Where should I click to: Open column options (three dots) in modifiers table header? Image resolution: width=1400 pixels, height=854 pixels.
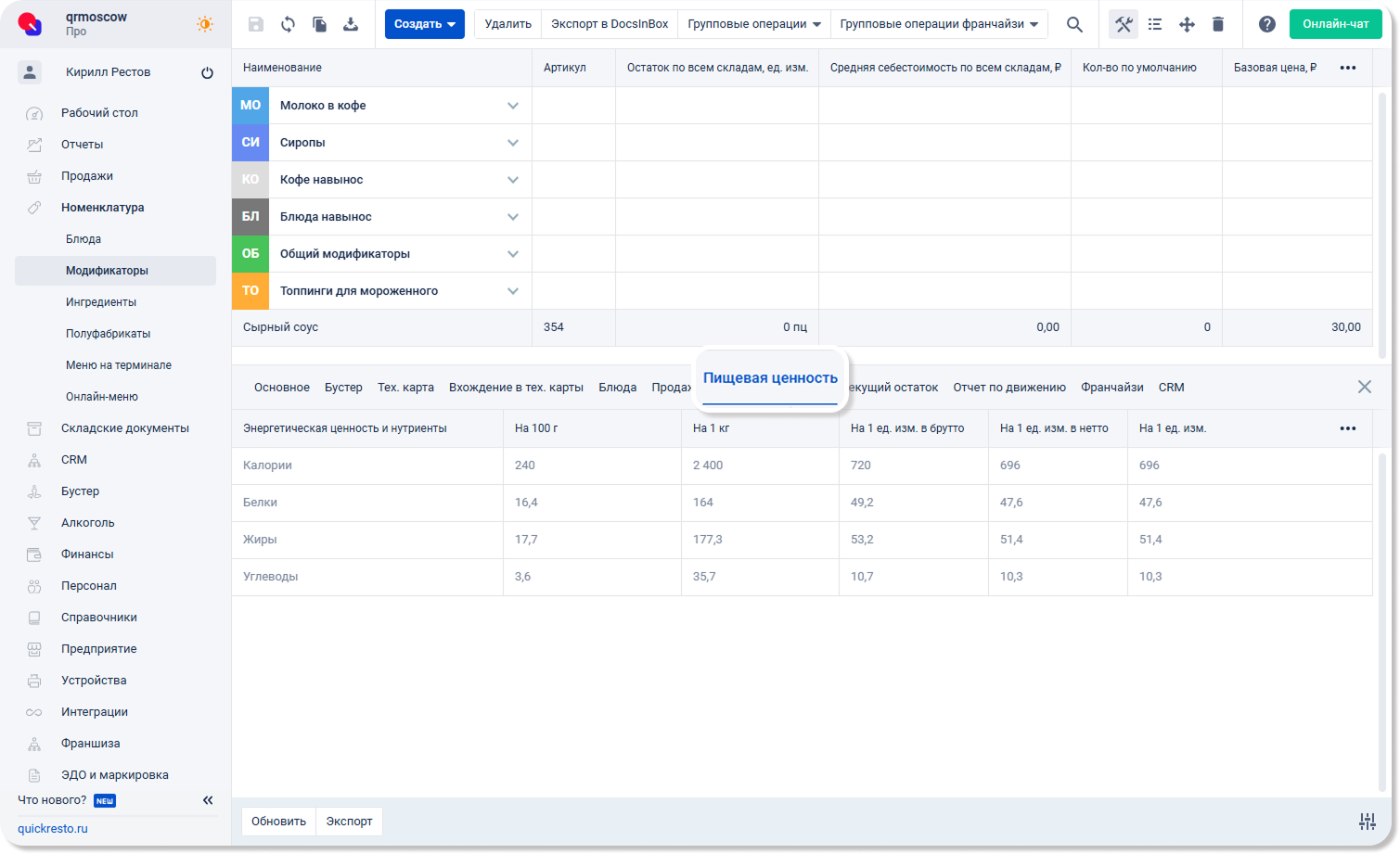click(1348, 68)
